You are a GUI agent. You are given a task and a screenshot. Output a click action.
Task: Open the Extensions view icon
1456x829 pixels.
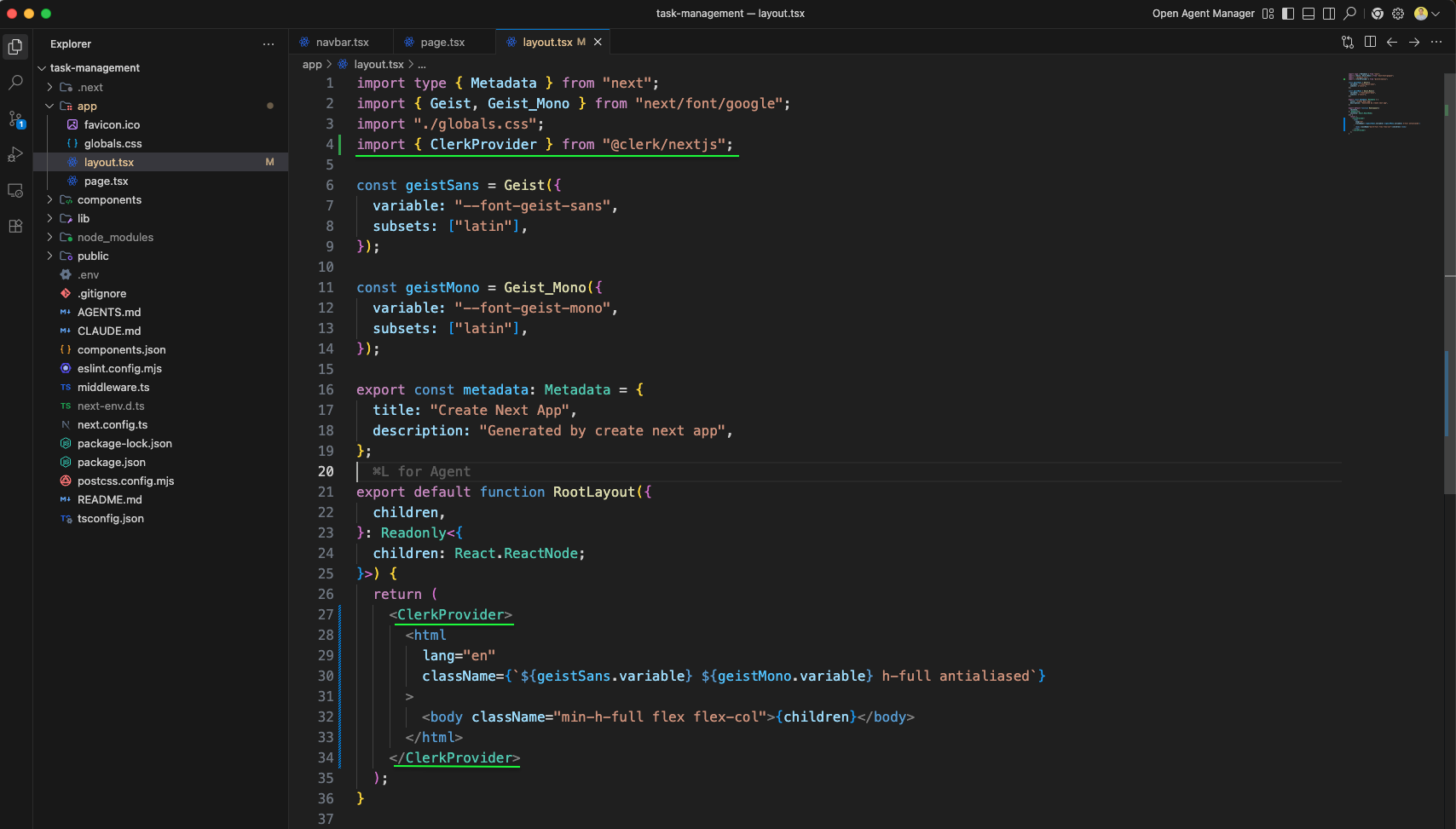click(x=15, y=226)
